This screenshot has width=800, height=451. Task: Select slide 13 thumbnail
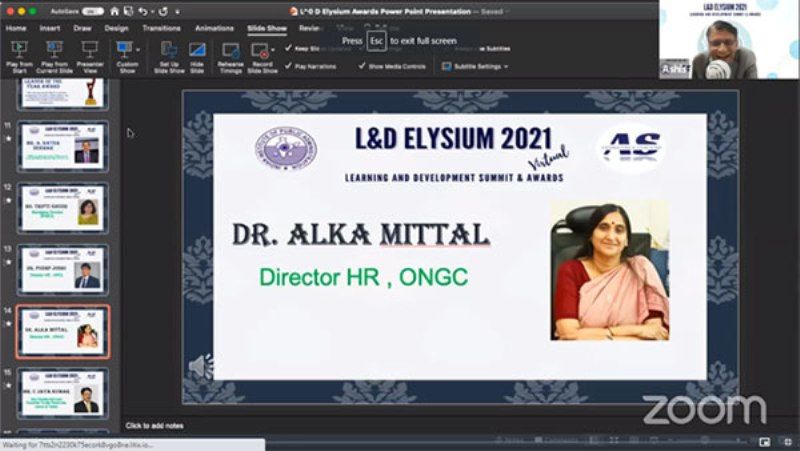[x=63, y=269]
